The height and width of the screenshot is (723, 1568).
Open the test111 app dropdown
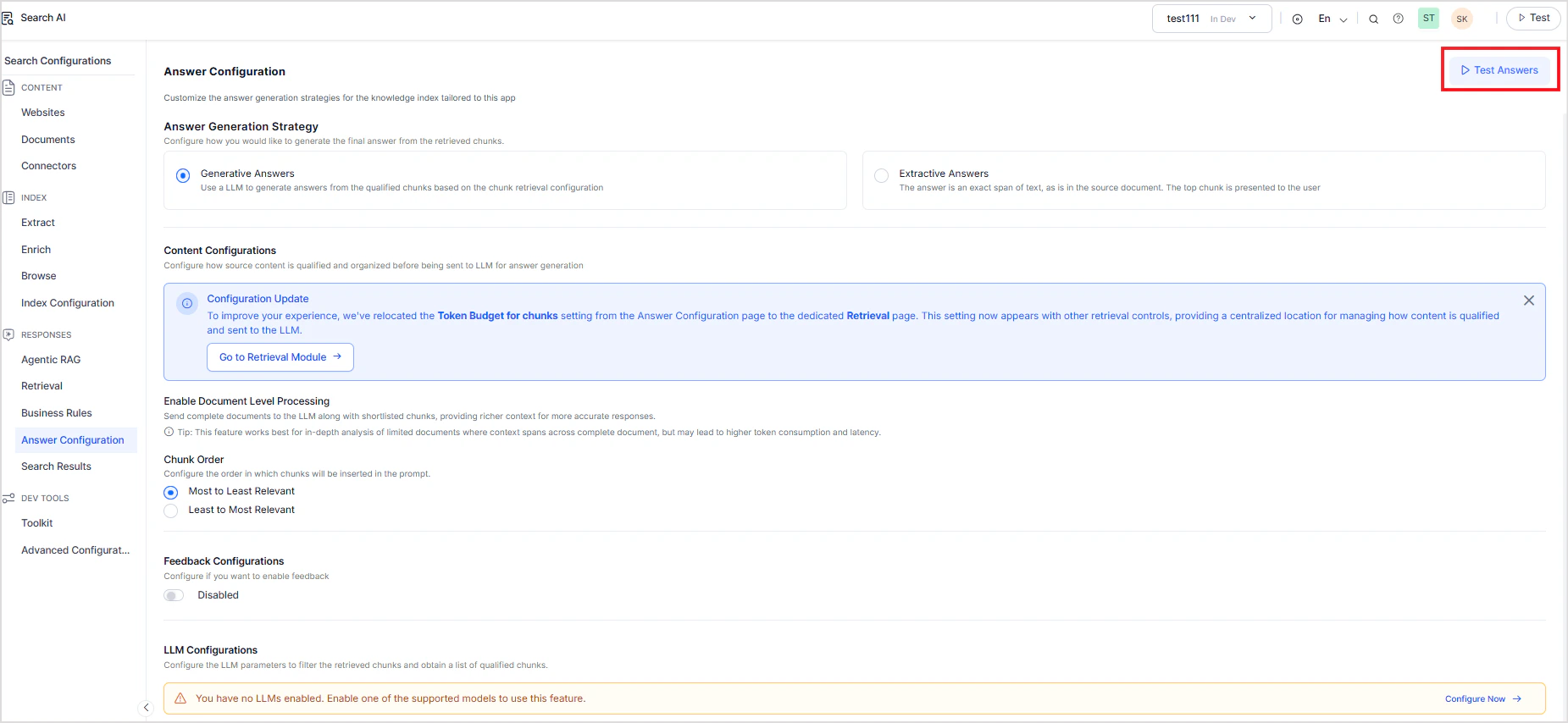[1211, 19]
